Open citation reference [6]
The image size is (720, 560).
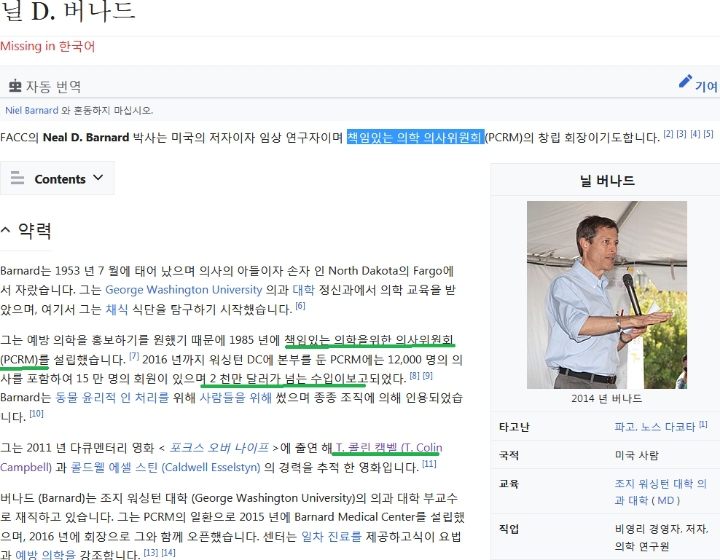(300, 306)
